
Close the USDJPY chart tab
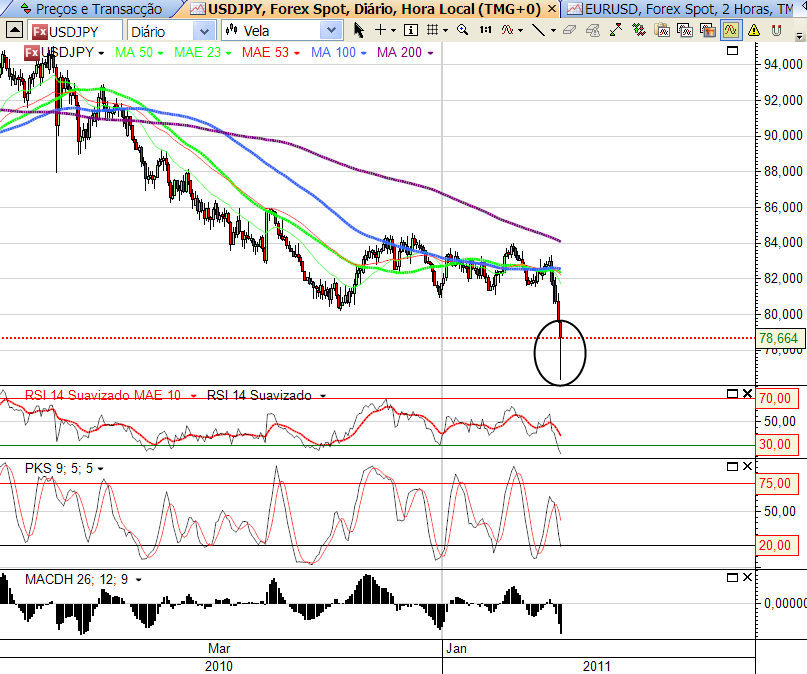tap(552, 9)
